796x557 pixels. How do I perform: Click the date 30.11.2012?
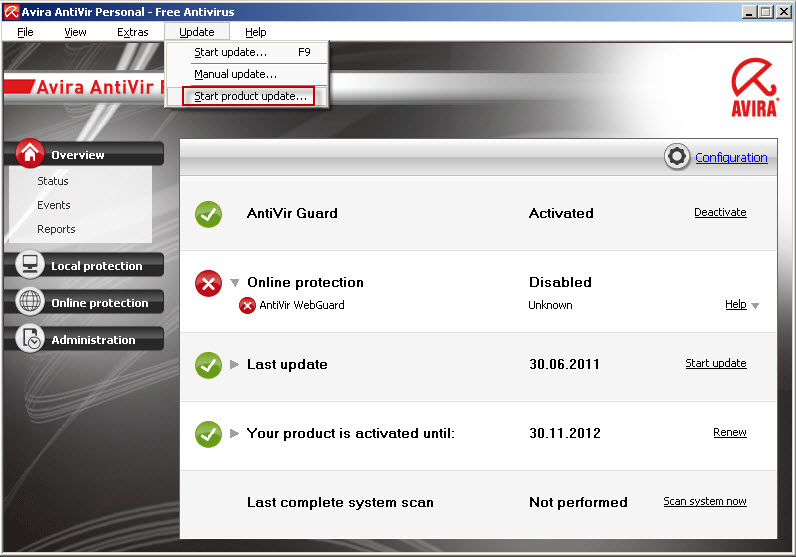click(x=565, y=434)
